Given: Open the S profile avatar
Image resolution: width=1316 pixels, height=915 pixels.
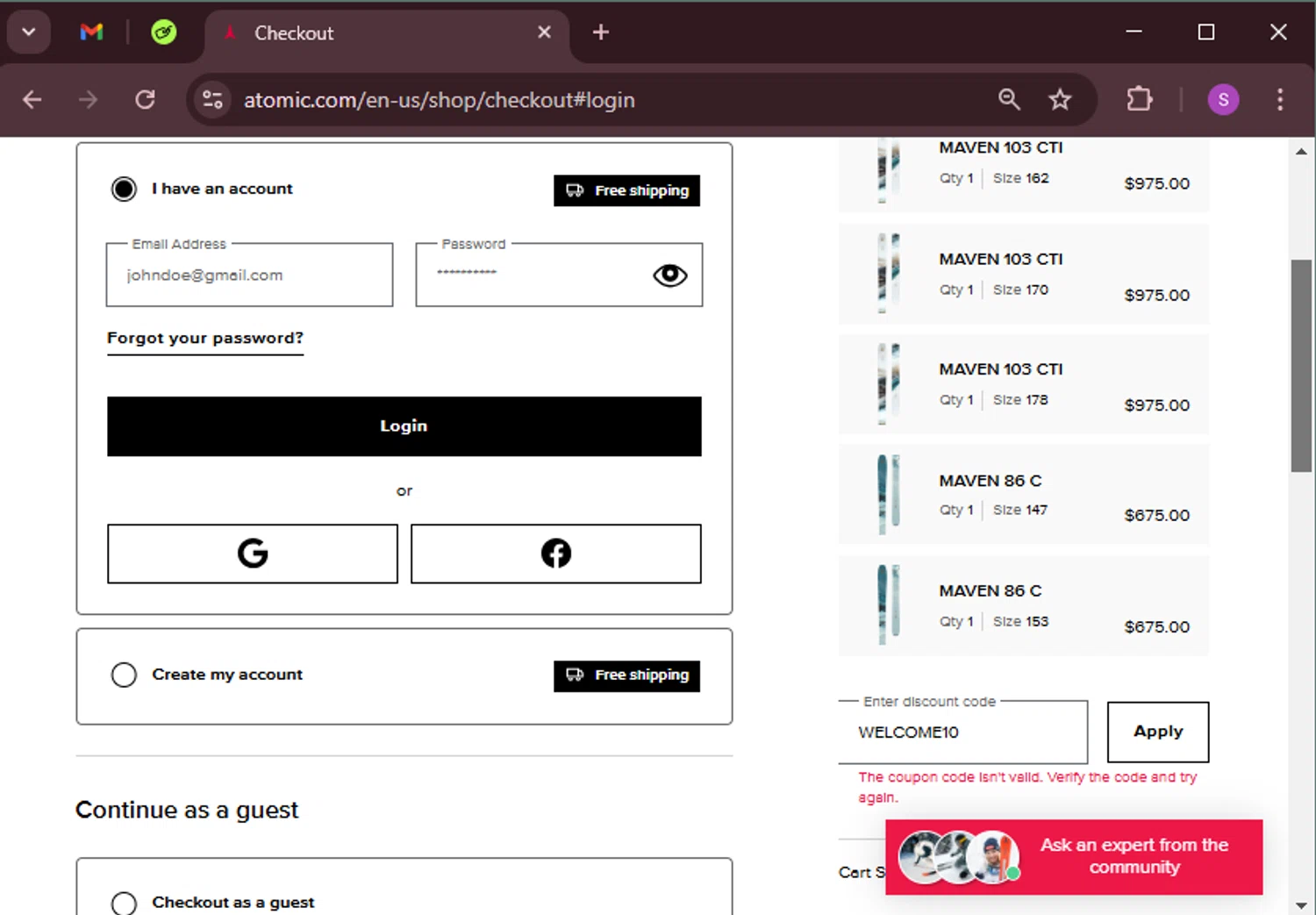Looking at the screenshot, I should click(1223, 100).
